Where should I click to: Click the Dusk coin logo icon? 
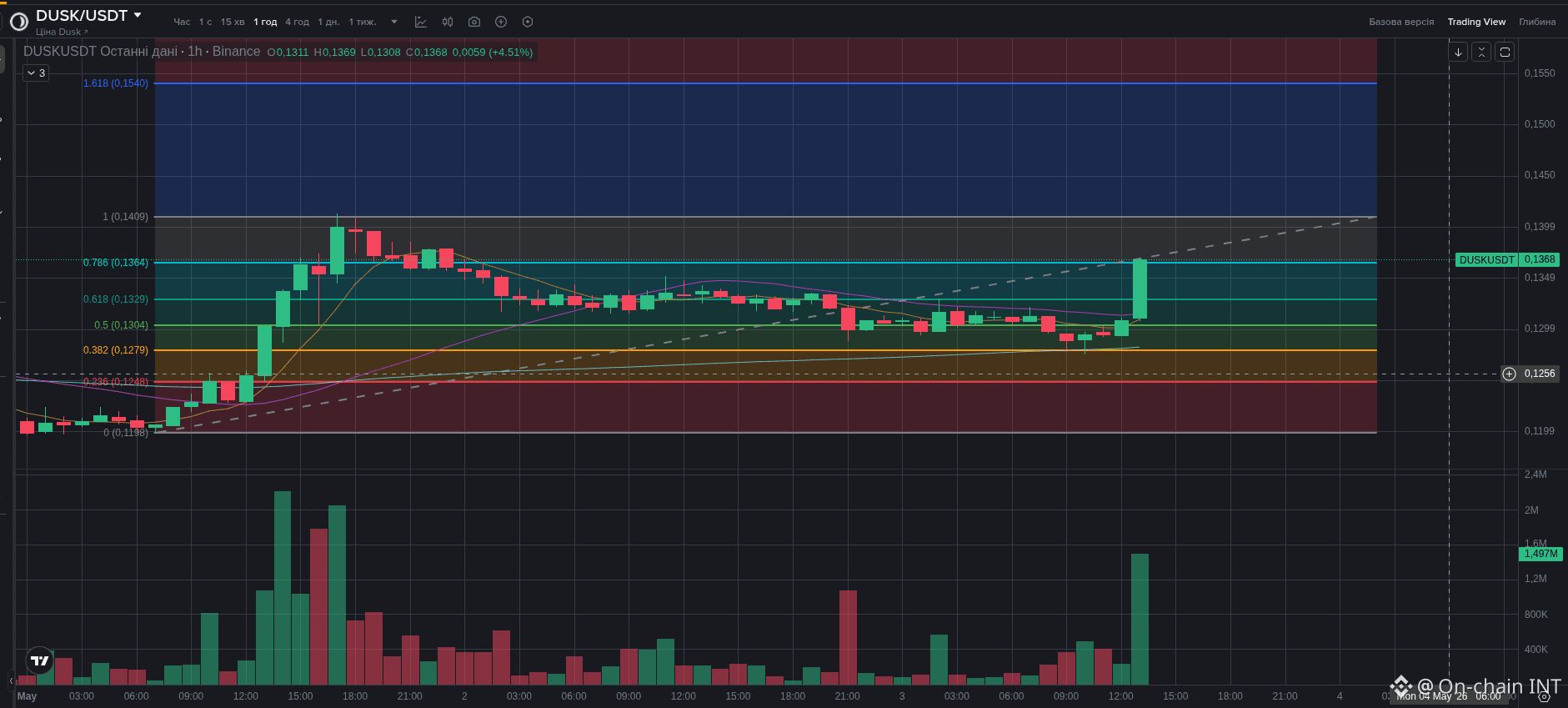(19, 21)
